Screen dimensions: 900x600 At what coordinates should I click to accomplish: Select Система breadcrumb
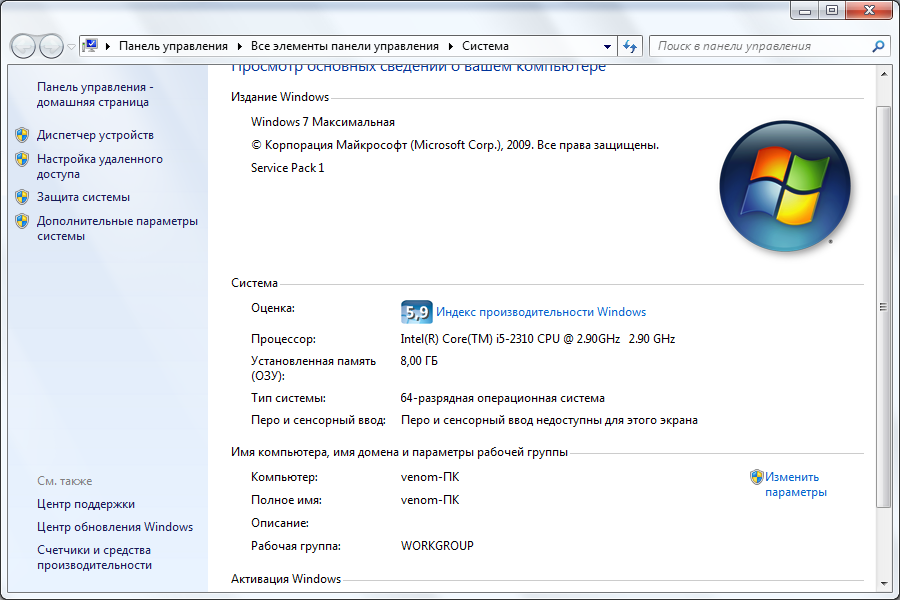485,46
